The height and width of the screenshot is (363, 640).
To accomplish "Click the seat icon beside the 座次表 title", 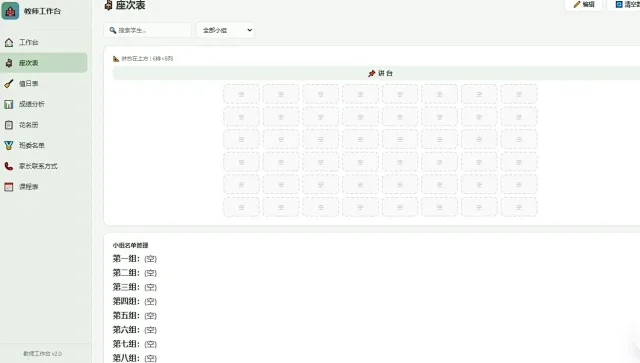I will pos(108,5).
